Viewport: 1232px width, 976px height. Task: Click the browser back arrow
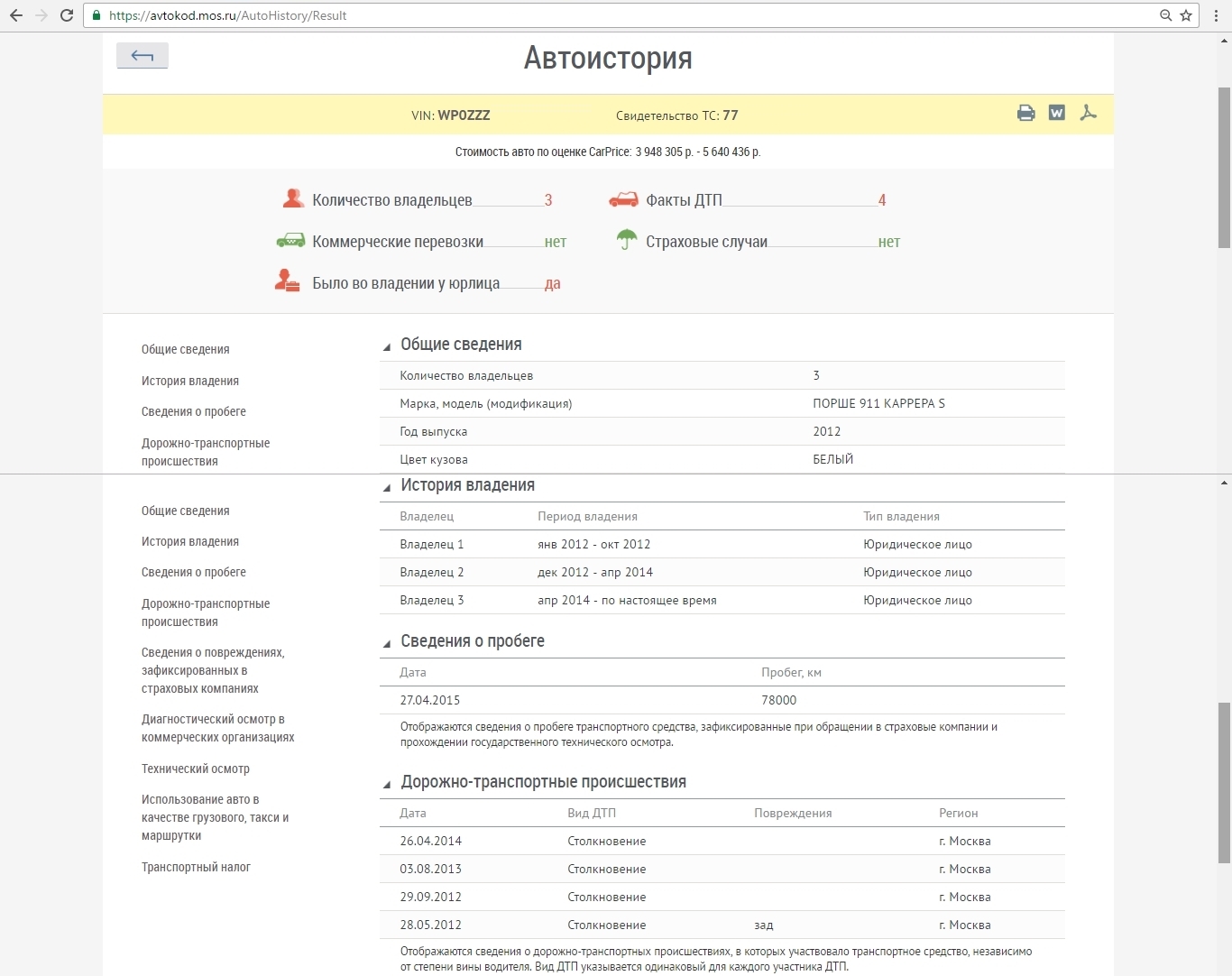point(16,15)
